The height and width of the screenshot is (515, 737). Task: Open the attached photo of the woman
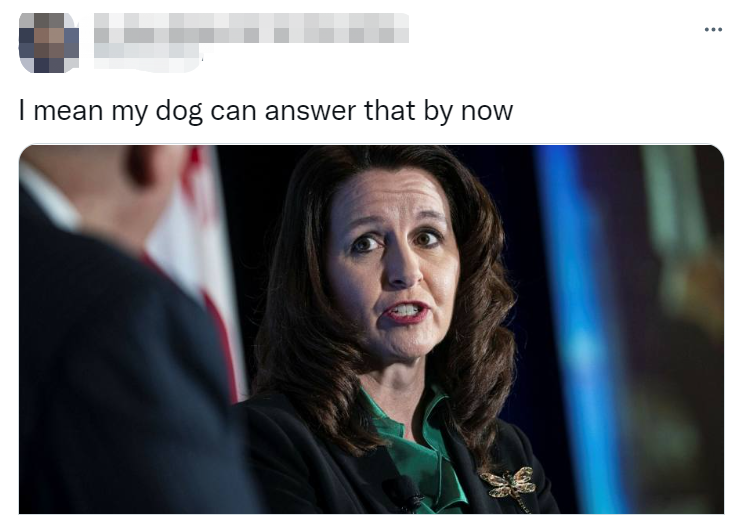tap(371, 329)
